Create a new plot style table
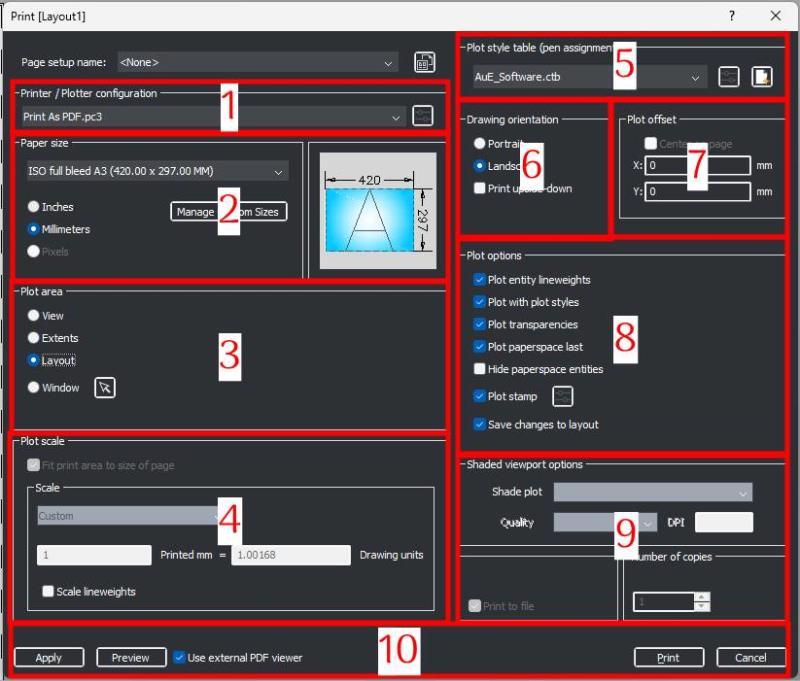Viewport: 800px width, 681px height. click(x=762, y=76)
